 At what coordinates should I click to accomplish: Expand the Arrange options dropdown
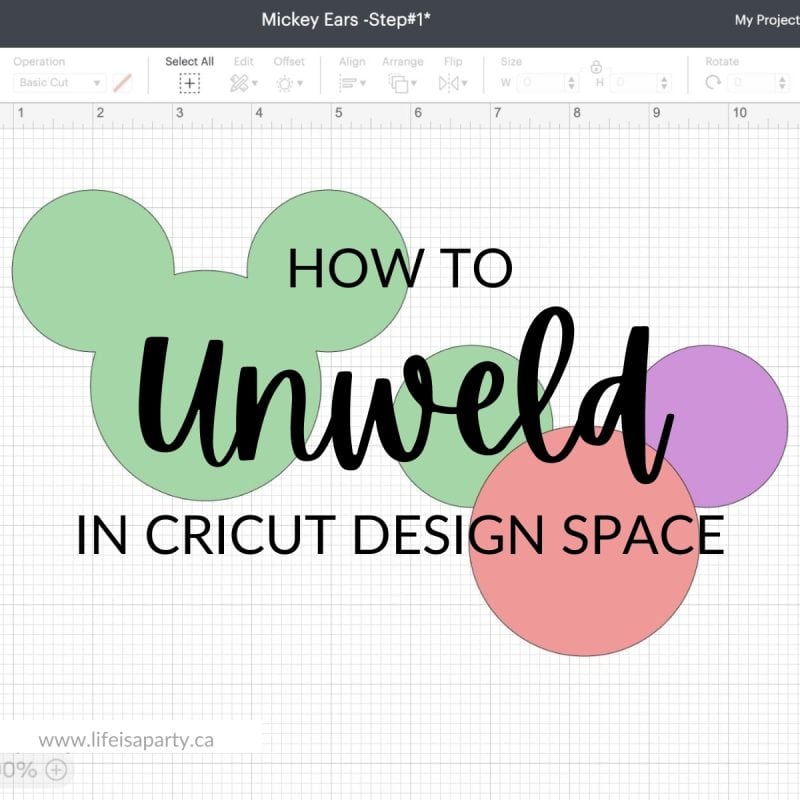pos(414,82)
